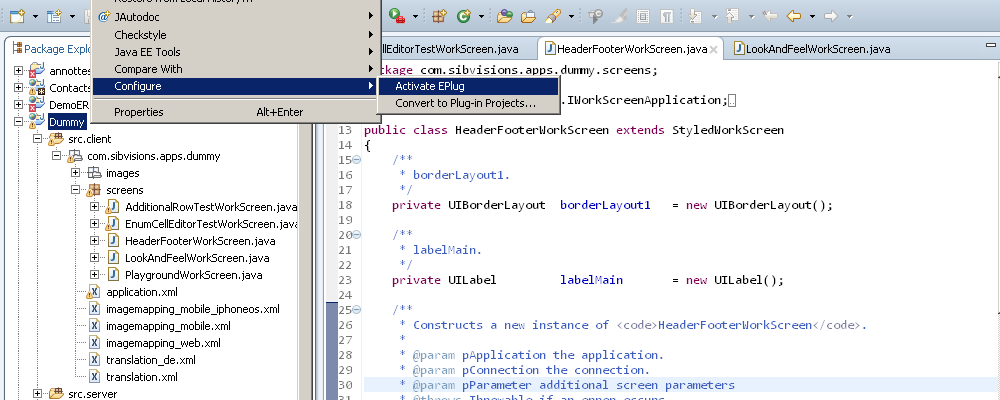This screenshot has height=400, width=1000.
Task: Select imagemapping_mobile_iphoneos.xml file
Action: pos(193,309)
